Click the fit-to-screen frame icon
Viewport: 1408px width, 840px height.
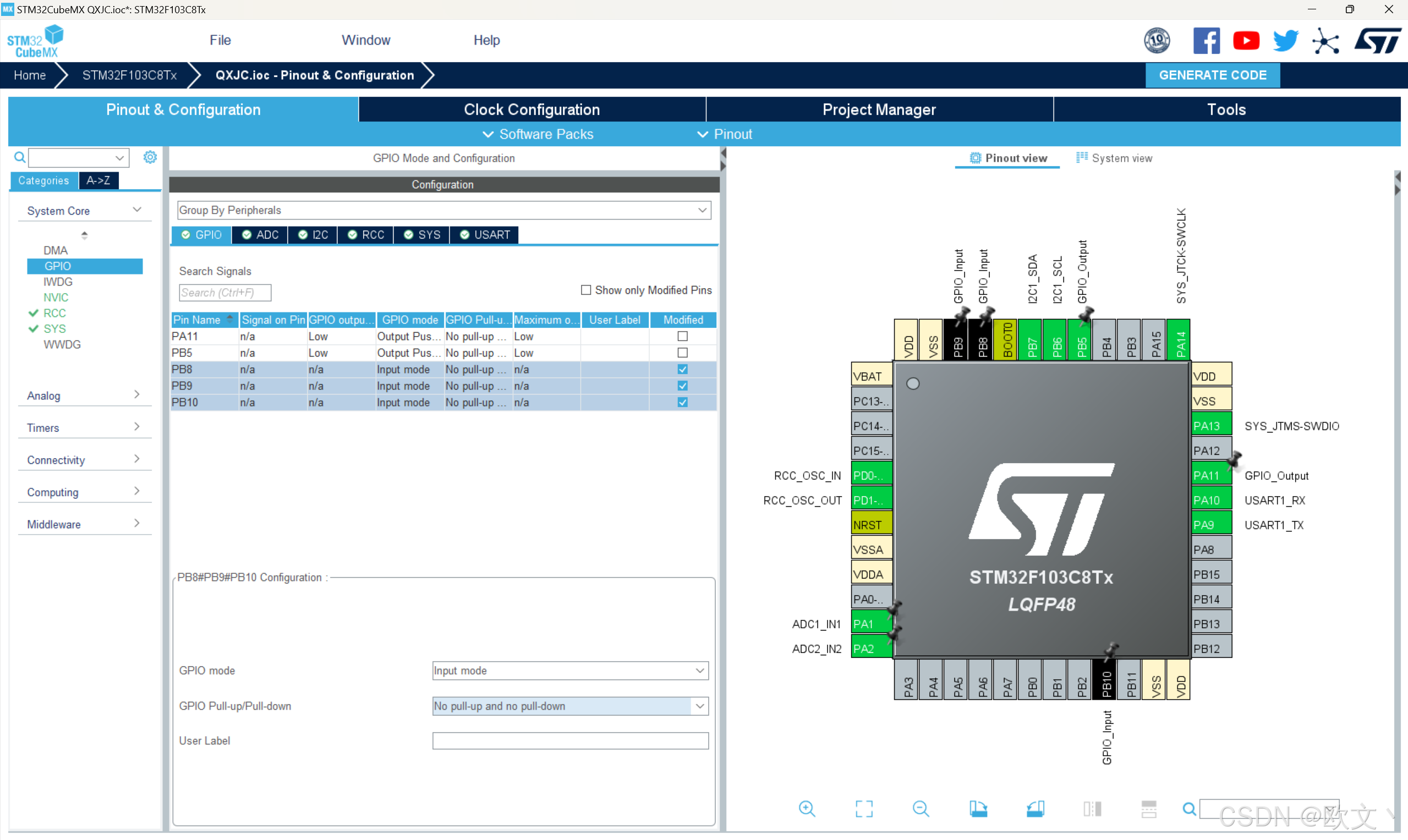coord(863,809)
